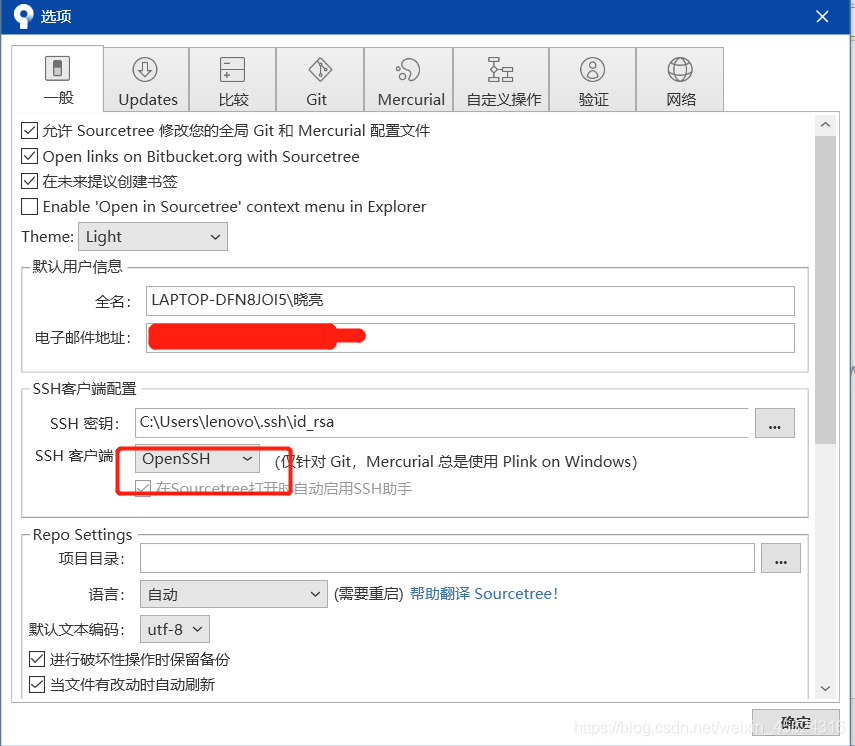The width and height of the screenshot is (855, 746).
Task: Click the Sourcetree logo in title bar
Action: click(23, 16)
